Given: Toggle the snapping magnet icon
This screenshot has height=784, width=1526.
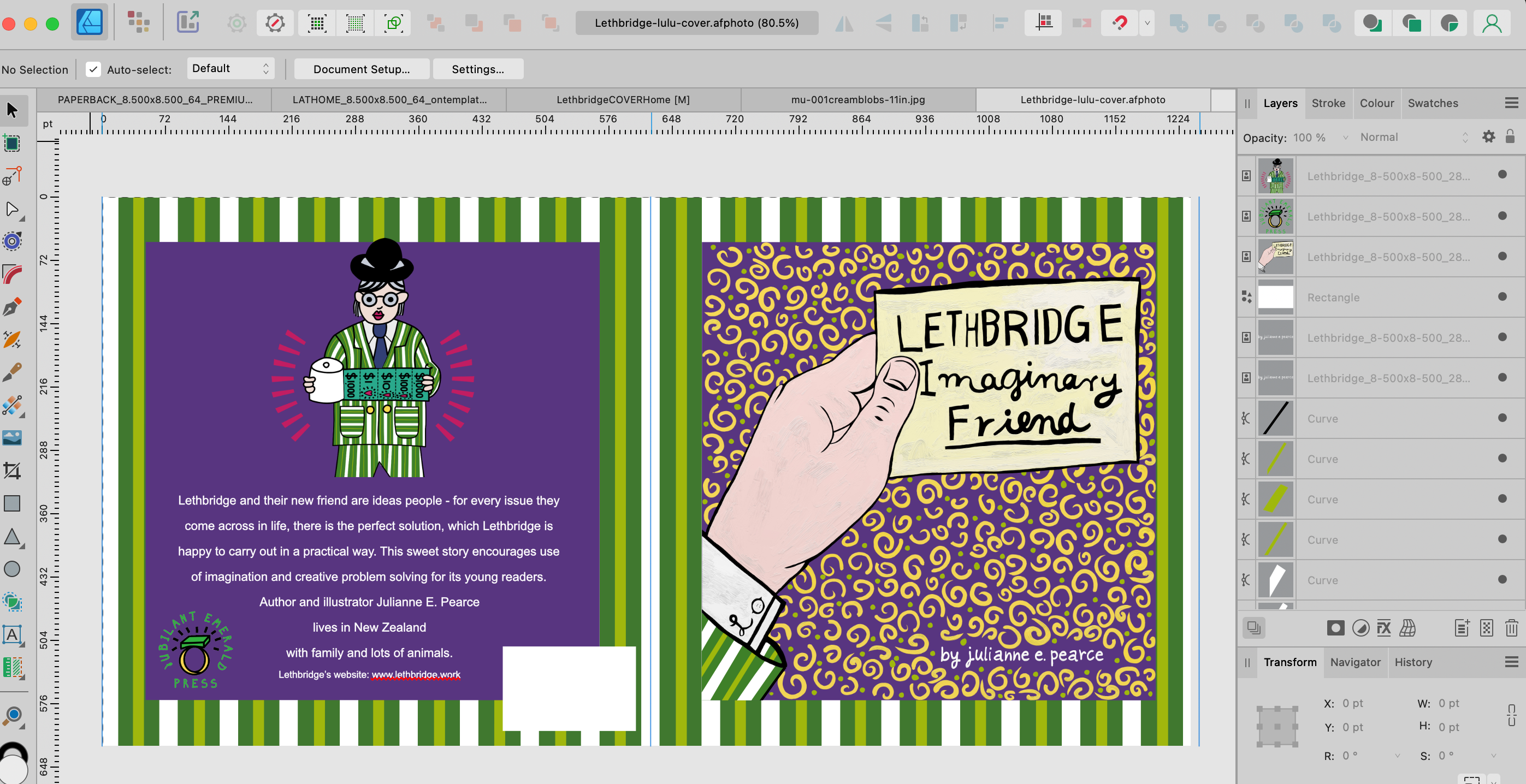Looking at the screenshot, I should tap(1119, 23).
